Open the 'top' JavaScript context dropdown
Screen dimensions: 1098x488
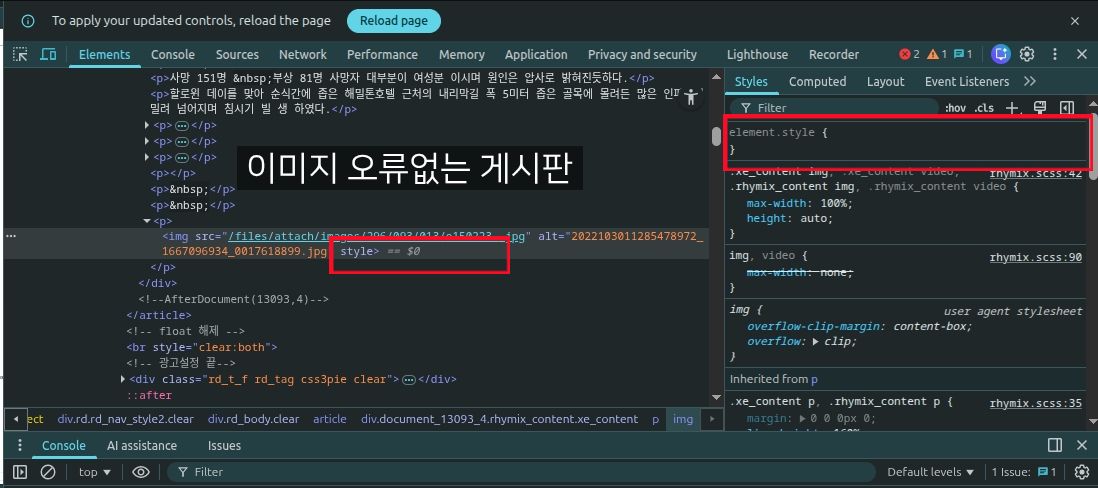(95, 472)
